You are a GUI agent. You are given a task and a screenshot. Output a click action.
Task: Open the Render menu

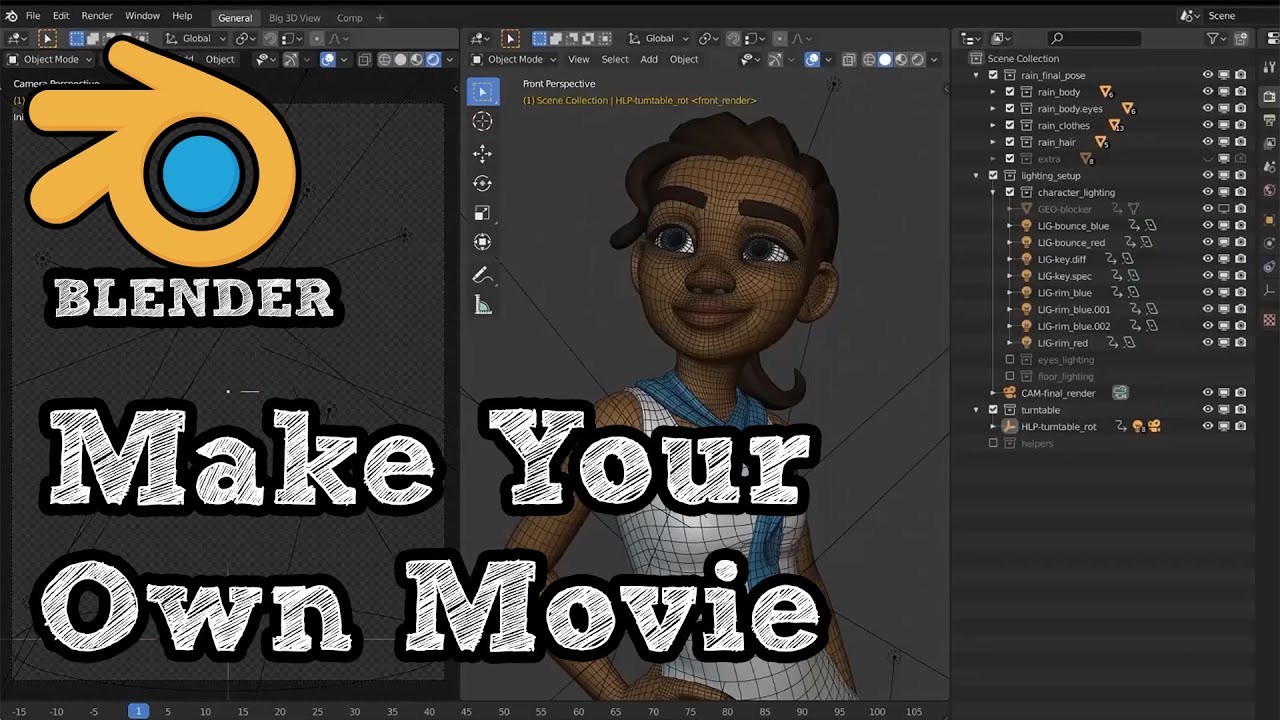click(x=97, y=16)
